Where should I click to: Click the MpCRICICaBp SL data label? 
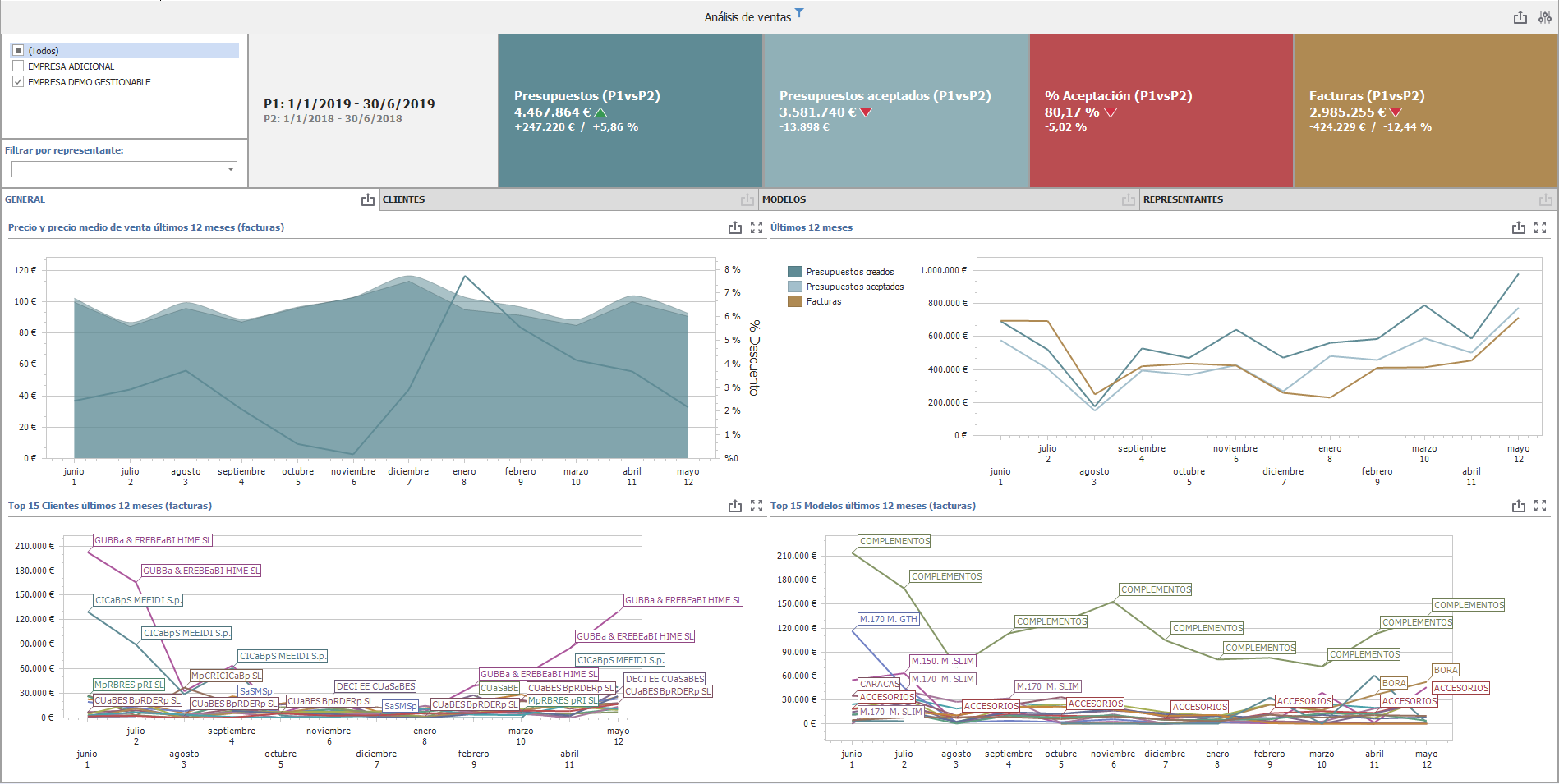[226, 676]
